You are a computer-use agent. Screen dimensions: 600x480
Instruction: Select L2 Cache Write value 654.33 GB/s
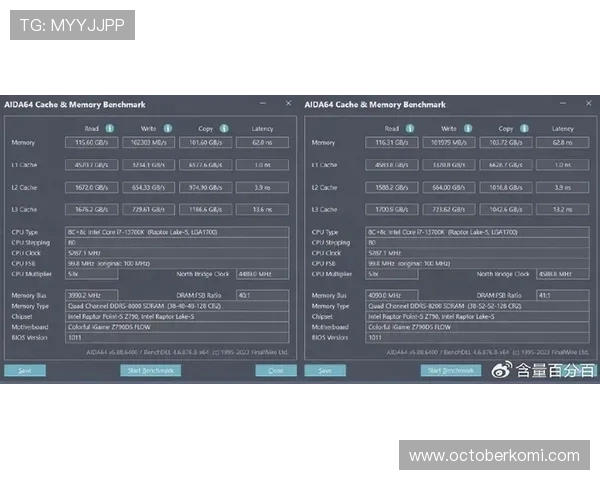coord(148,188)
